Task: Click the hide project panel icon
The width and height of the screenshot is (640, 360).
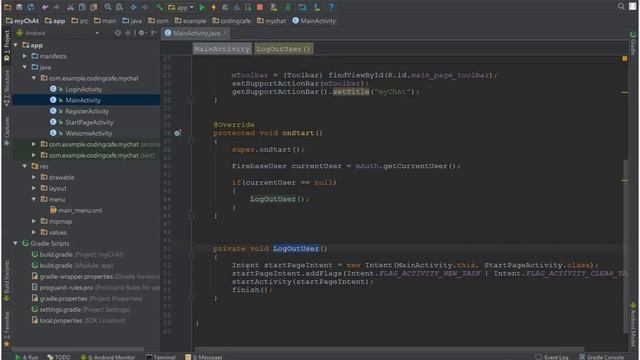Action: click(153, 33)
